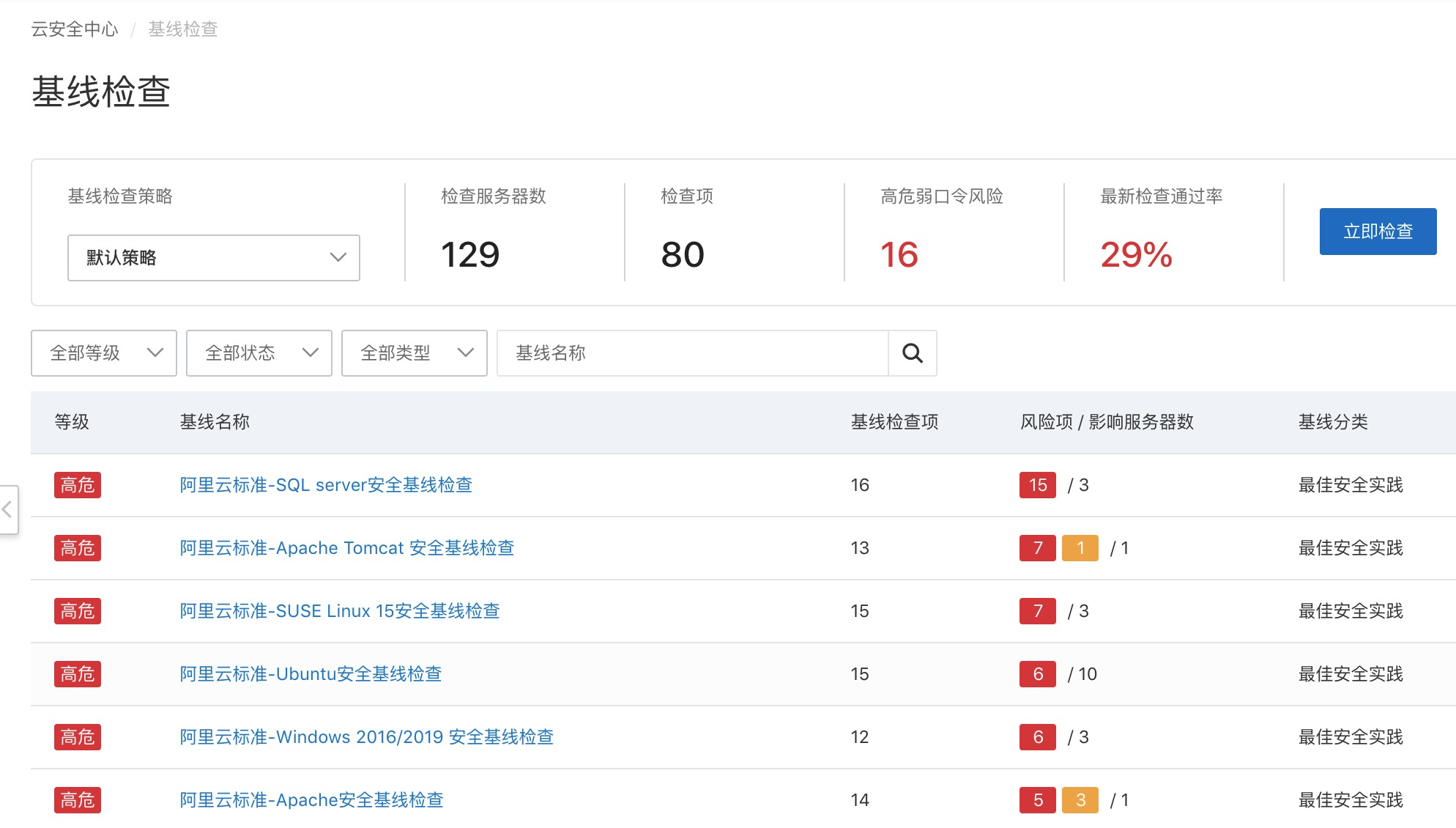Click red badge 7 in Apache Tomcat row
The image size is (1456, 828).
[1038, 548]
